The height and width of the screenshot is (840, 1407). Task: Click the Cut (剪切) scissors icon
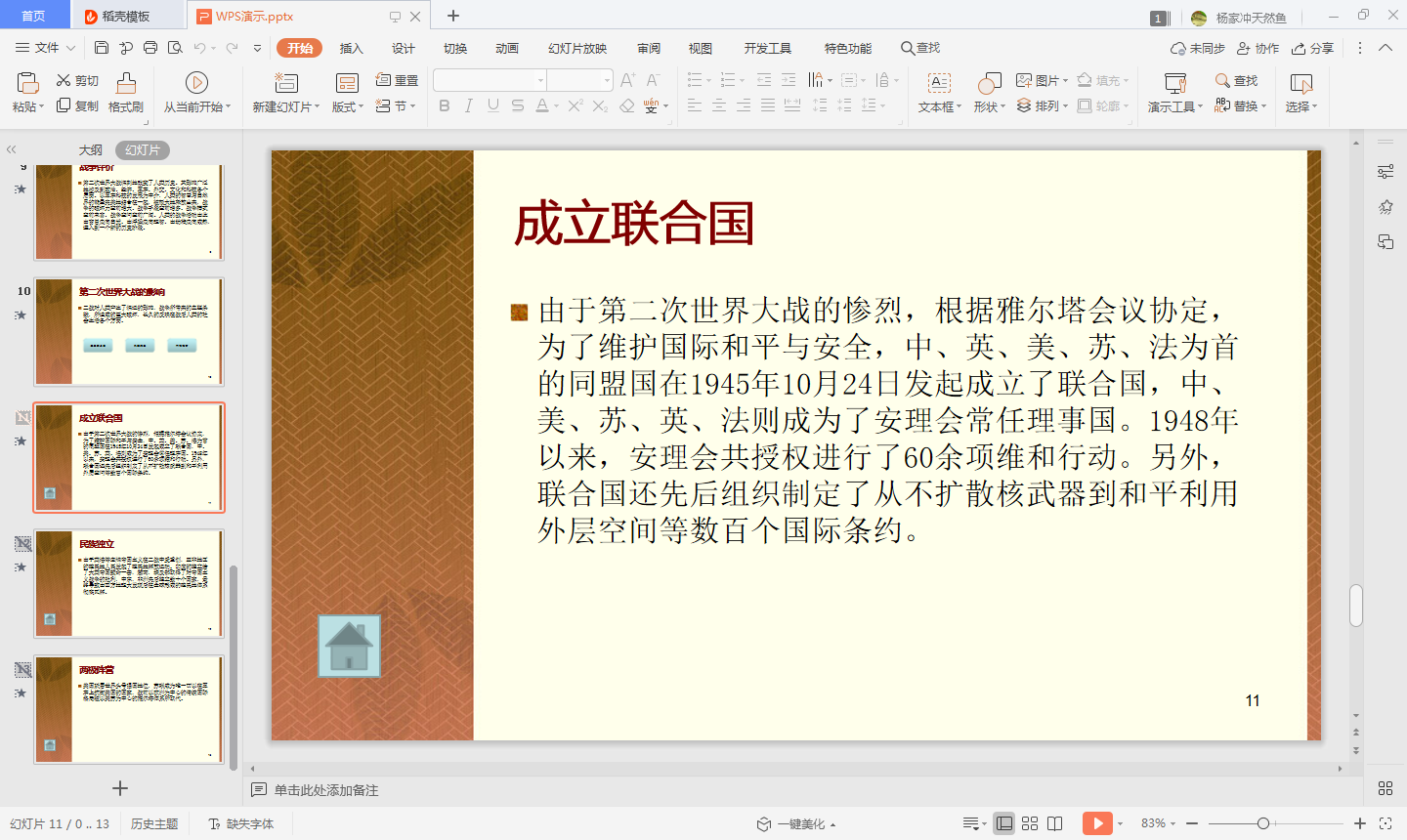click(64, 80)
